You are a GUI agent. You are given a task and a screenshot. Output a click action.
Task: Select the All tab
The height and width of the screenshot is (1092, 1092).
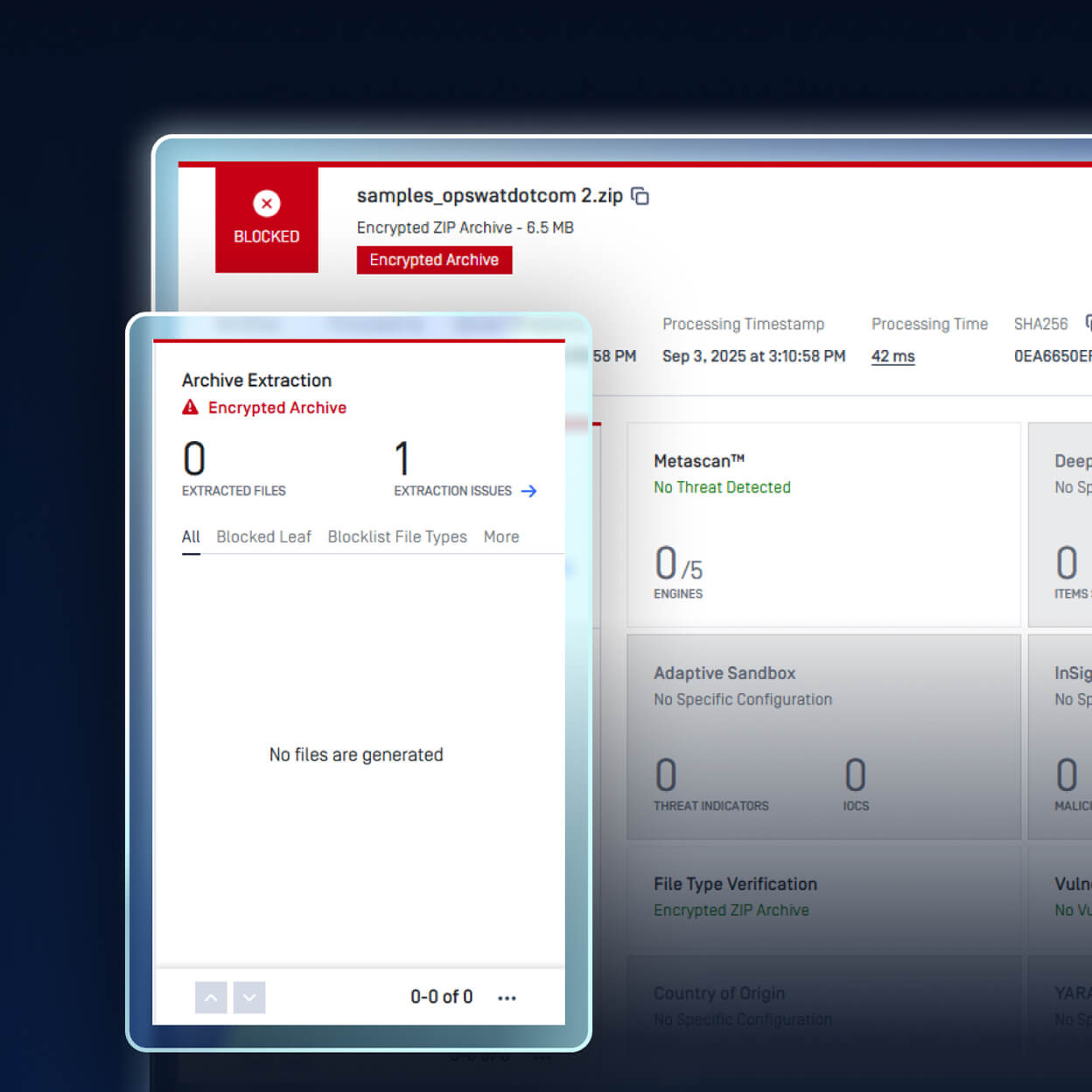point(191,536)
